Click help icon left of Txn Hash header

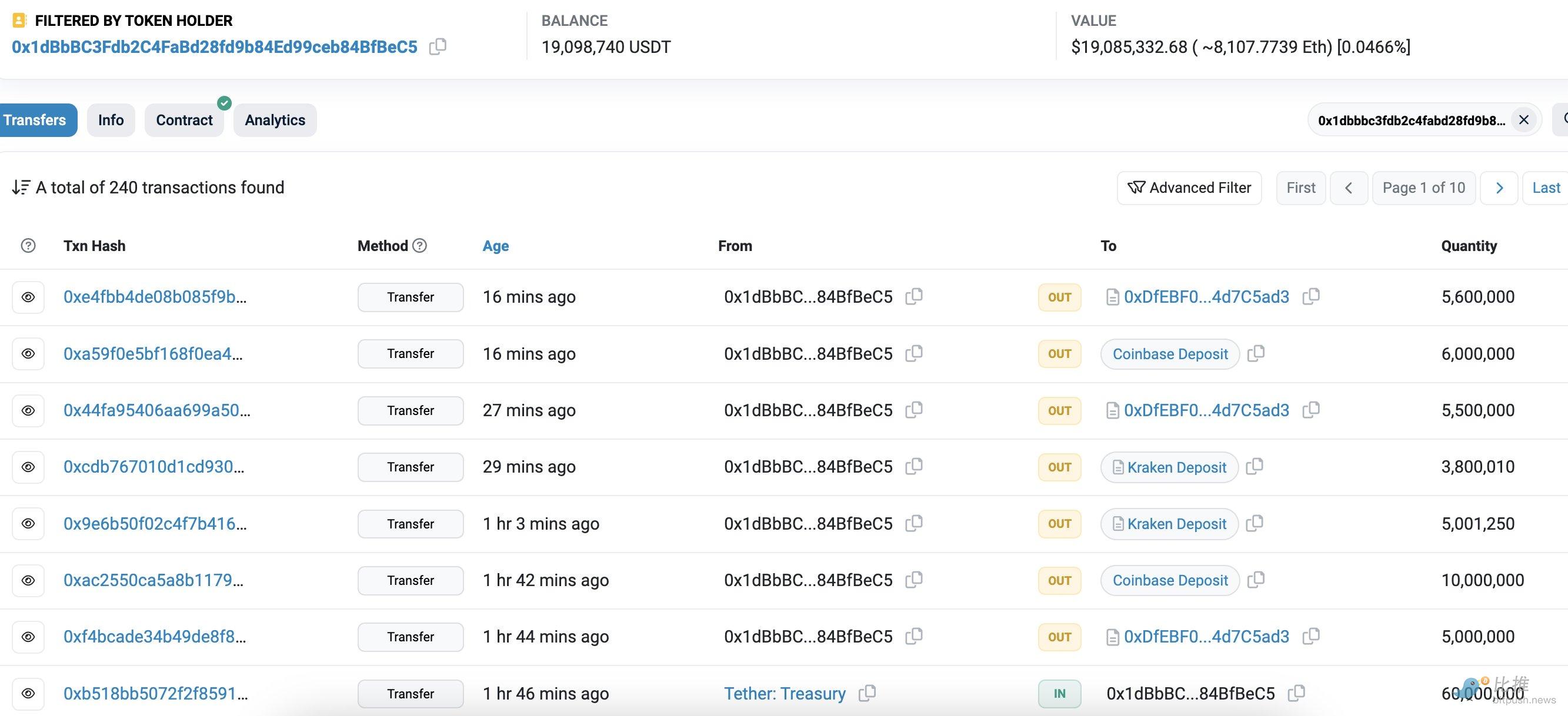click(28, 246)
